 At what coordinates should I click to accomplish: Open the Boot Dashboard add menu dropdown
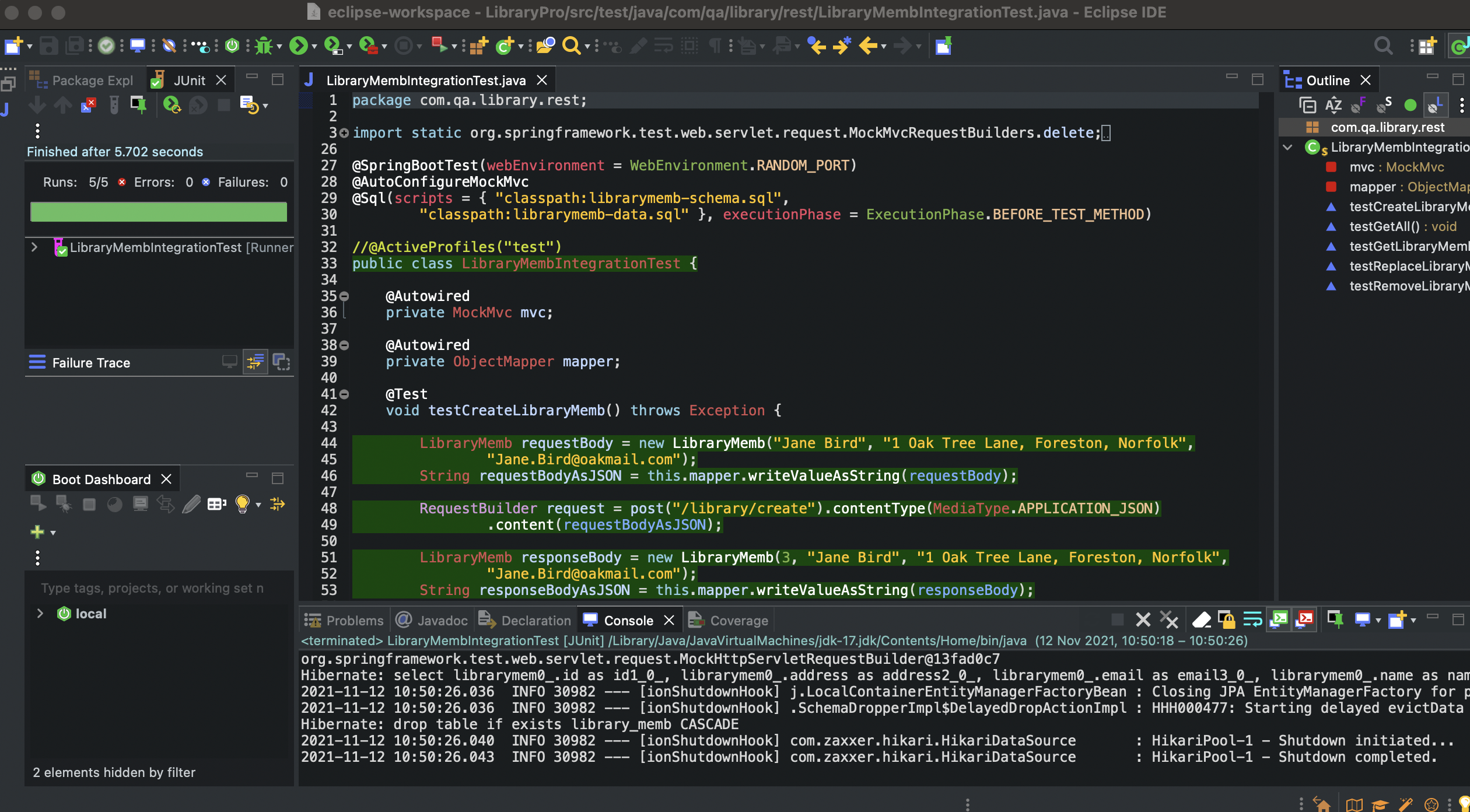53,533
